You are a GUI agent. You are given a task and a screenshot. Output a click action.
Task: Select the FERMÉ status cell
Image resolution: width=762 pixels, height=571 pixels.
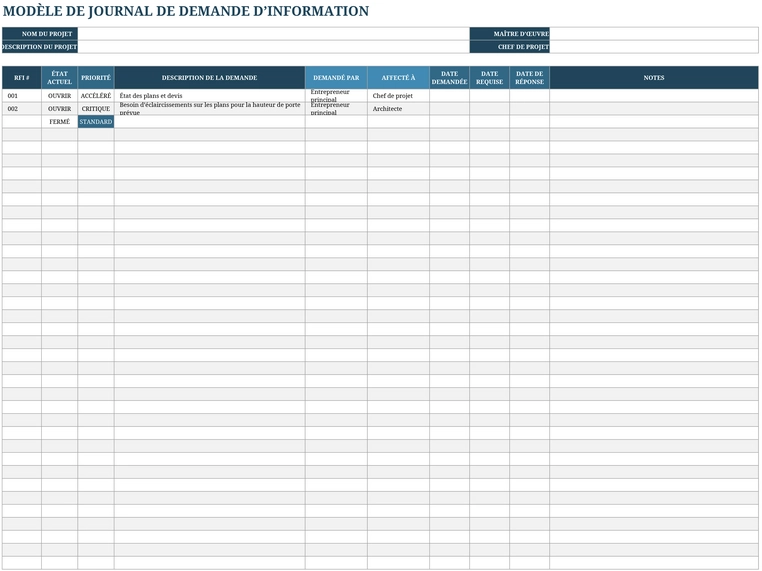click(59, 122)
